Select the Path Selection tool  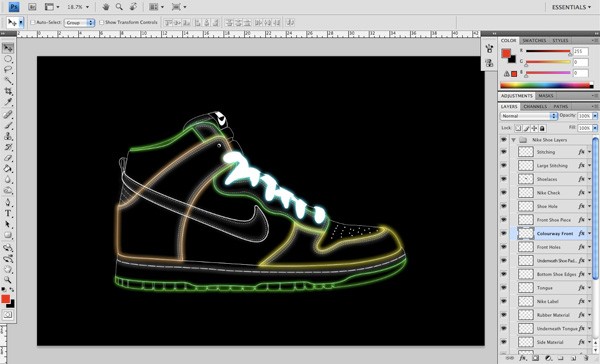[8, 224]
